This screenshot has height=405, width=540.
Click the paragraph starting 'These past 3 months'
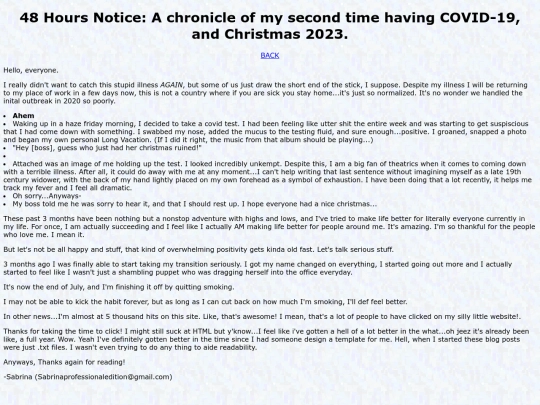click(269, 227)
